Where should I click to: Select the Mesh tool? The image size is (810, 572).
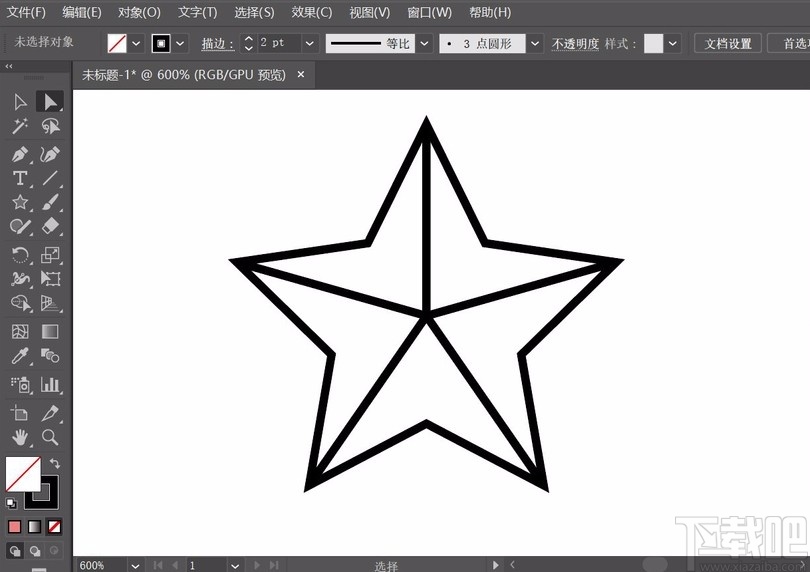[20, 331]
